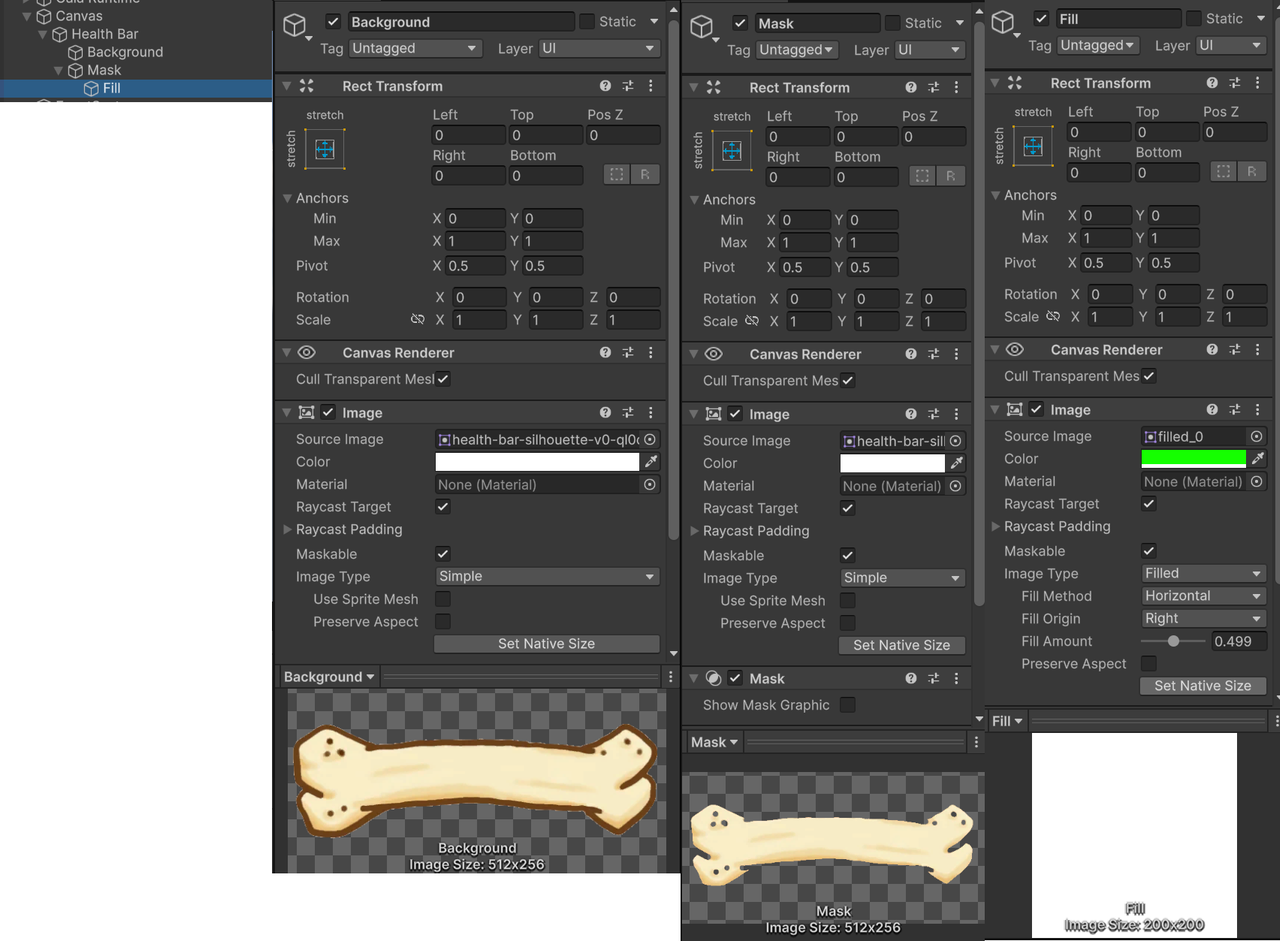Select Mask object in the hierarchy
This screenshot has height=941, width=1280.
(x=104, y=70)
